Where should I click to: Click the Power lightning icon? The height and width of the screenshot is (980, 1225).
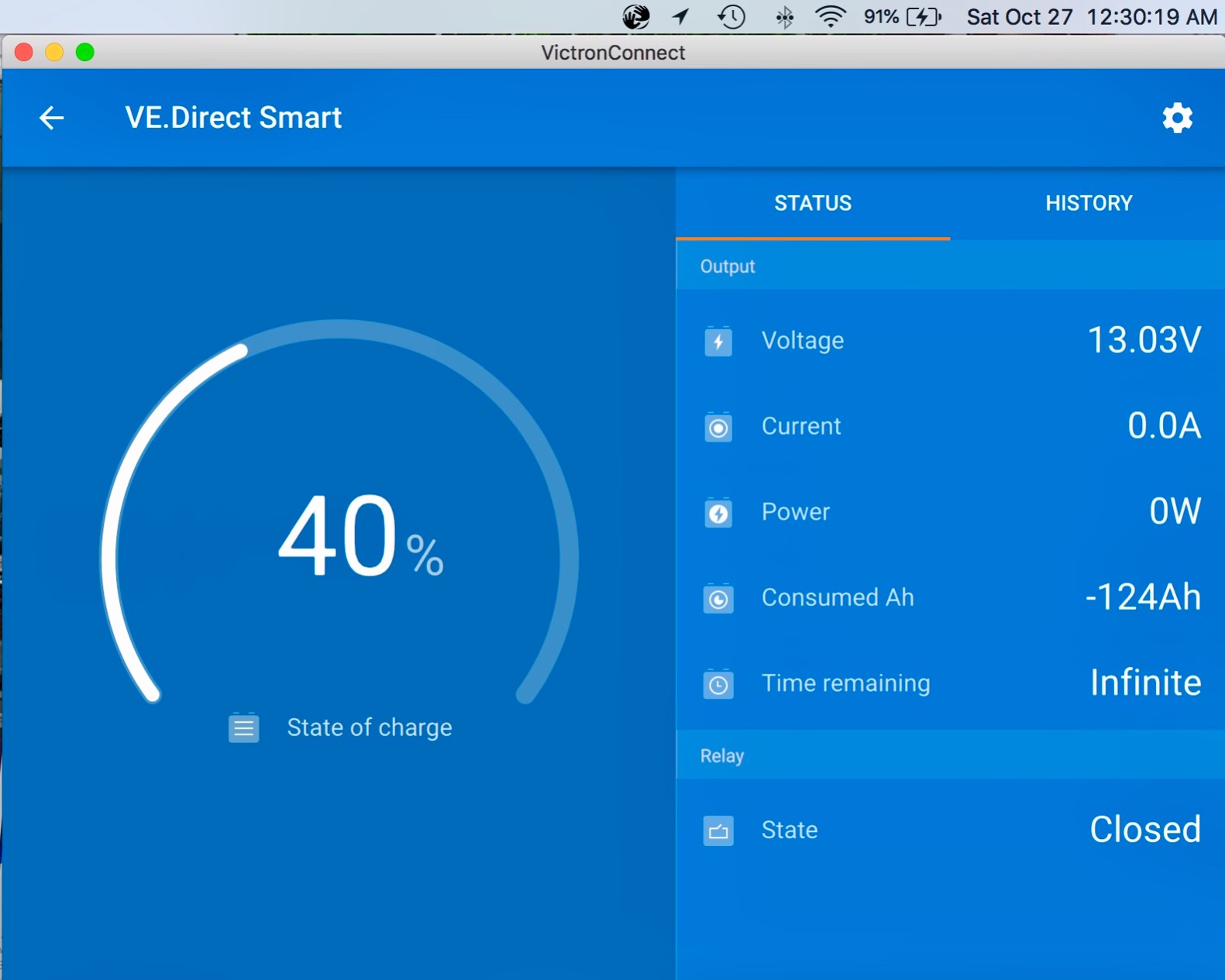pos(718,512)
